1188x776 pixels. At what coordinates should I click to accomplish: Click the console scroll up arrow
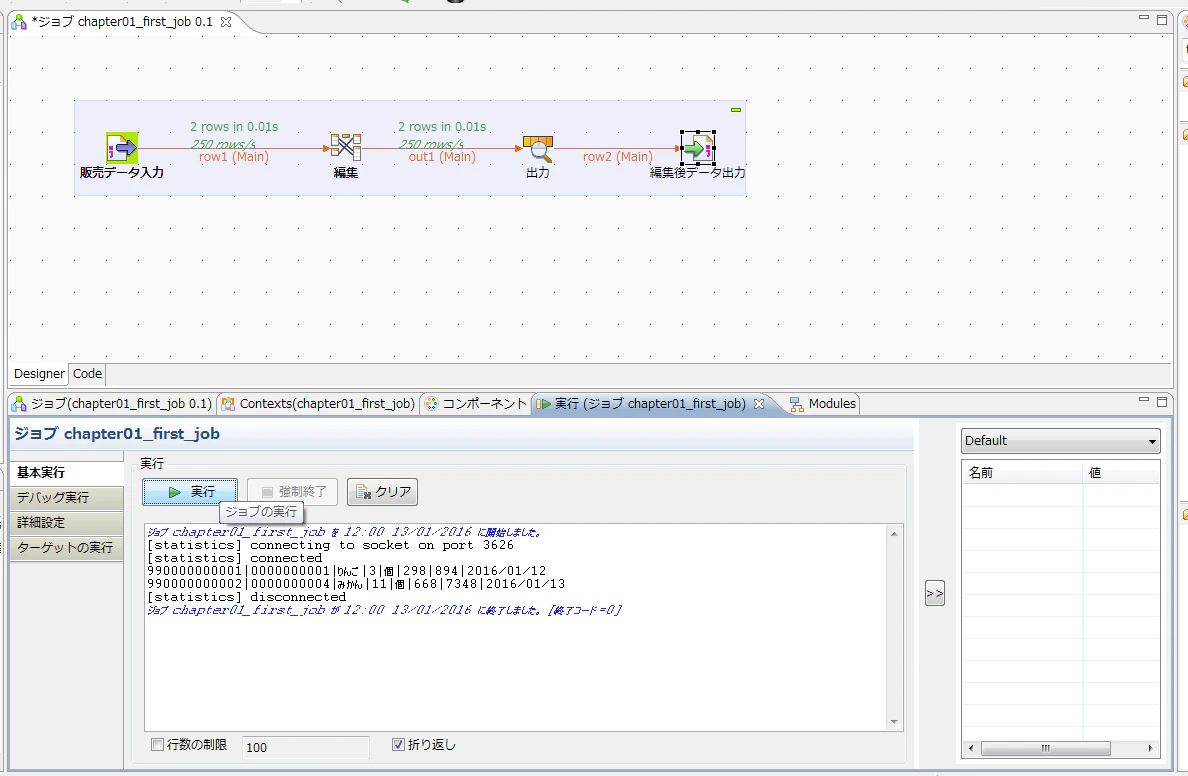click(894, 534)
